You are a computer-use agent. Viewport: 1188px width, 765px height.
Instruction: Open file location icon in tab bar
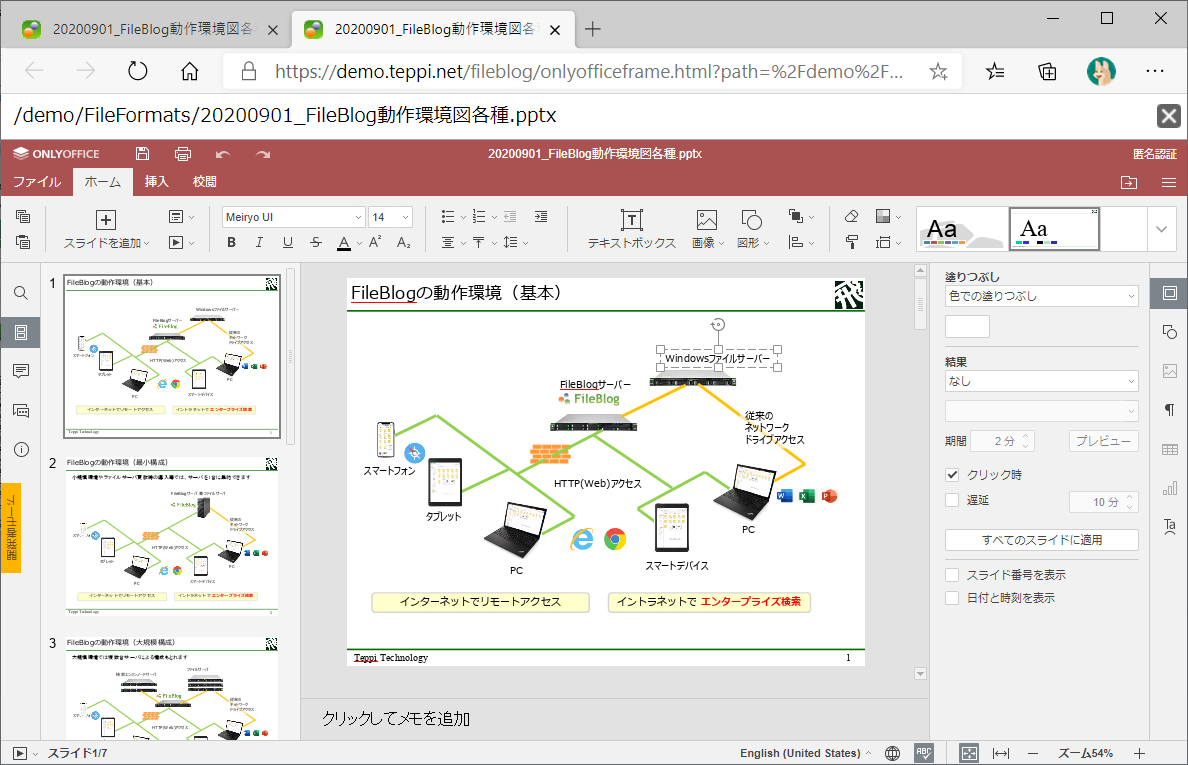point(1129,183)
